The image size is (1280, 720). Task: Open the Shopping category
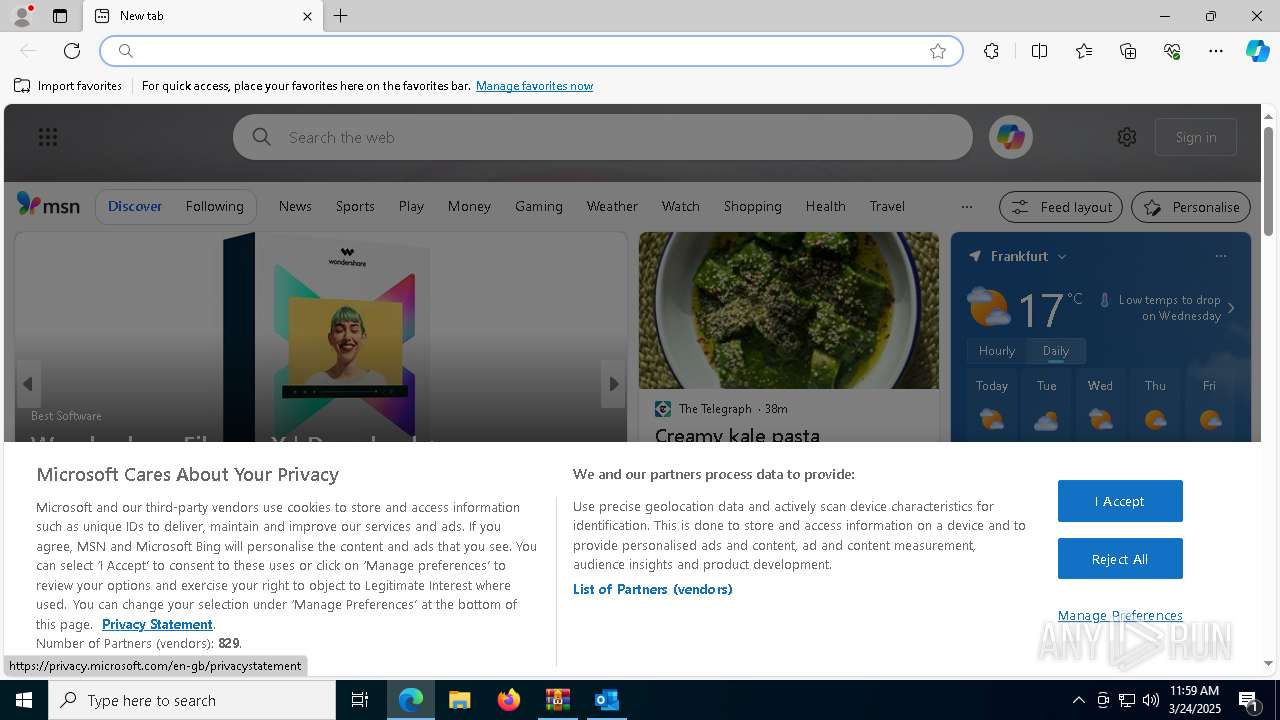pos(753,206)
